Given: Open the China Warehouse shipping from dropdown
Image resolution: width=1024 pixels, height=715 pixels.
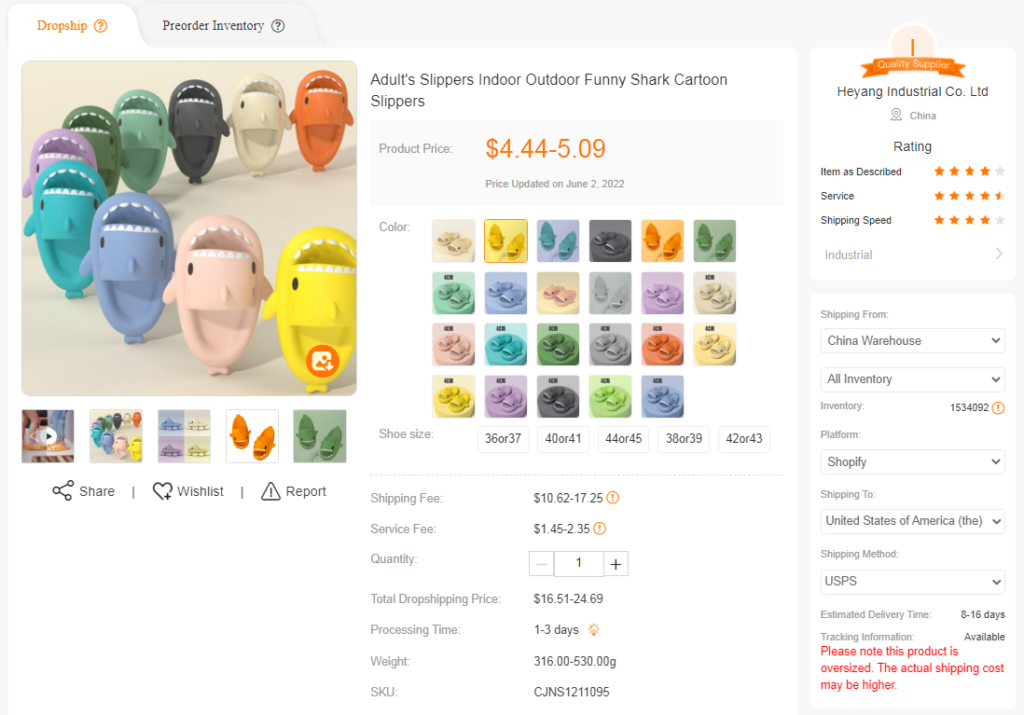Looking at the screenshot, I should pyautogui.click(x=912, y=340).
